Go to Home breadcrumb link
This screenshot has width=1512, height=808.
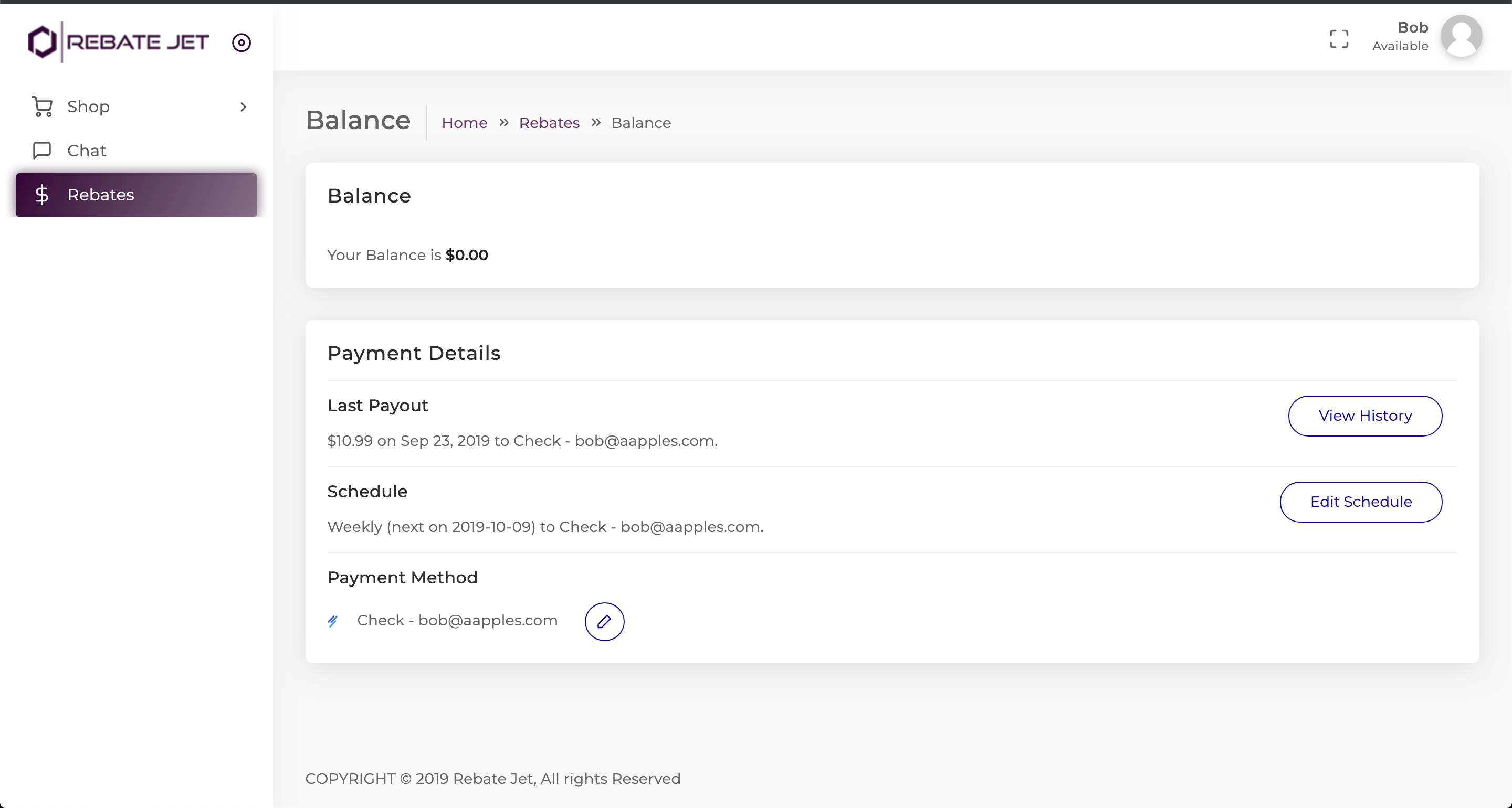pyautogui.click(x=464, y=123)
